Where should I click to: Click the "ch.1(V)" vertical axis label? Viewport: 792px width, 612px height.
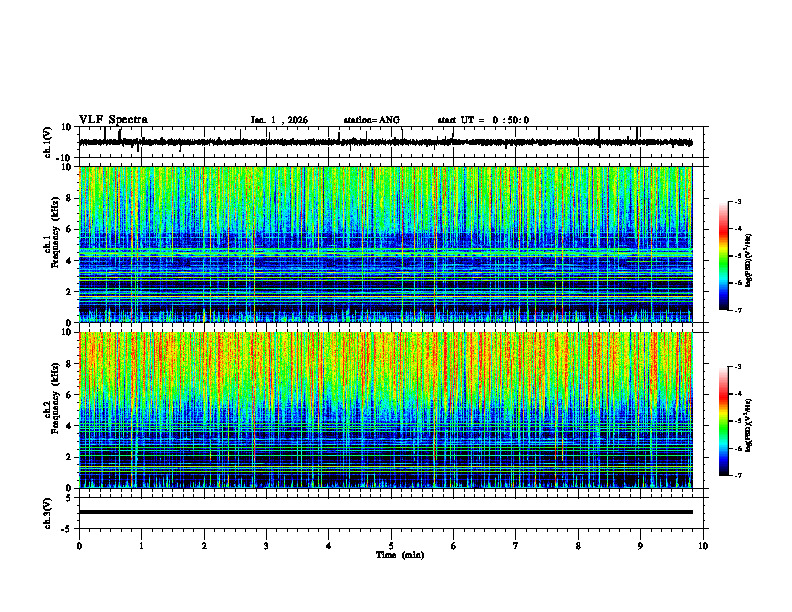click(48, 142)
